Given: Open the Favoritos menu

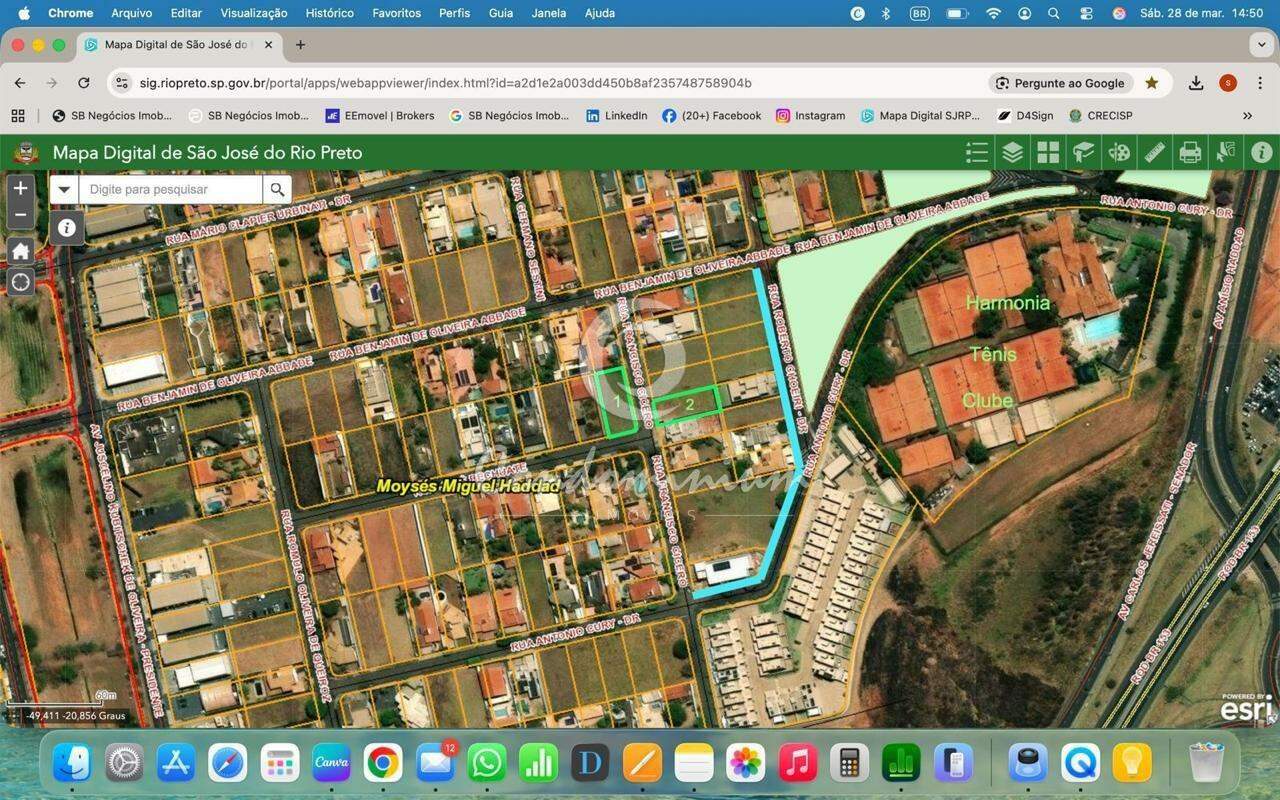Looking at the screenshot, I should 396,13.
